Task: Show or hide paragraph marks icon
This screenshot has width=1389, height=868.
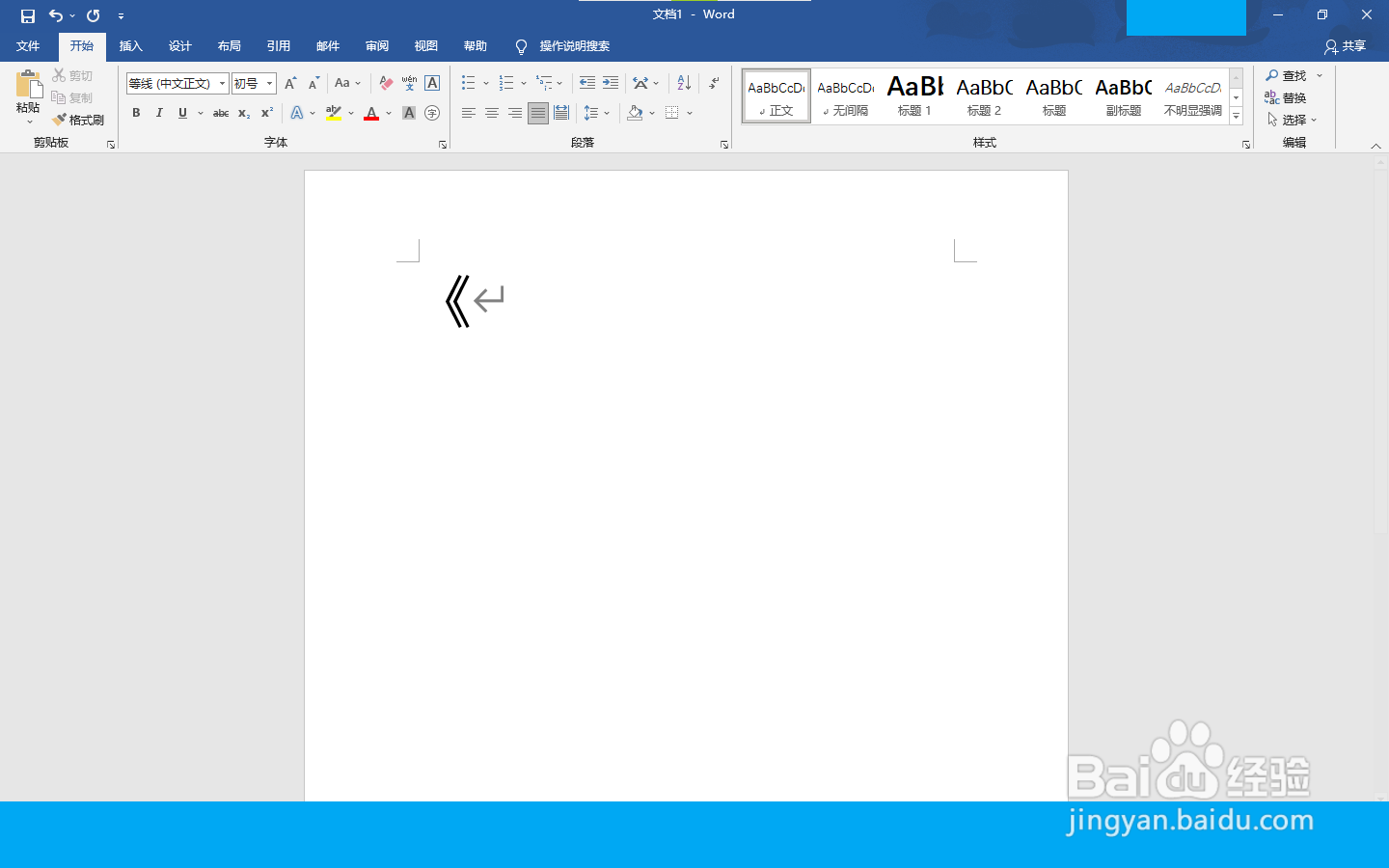Action: click(x=714, y=83)
